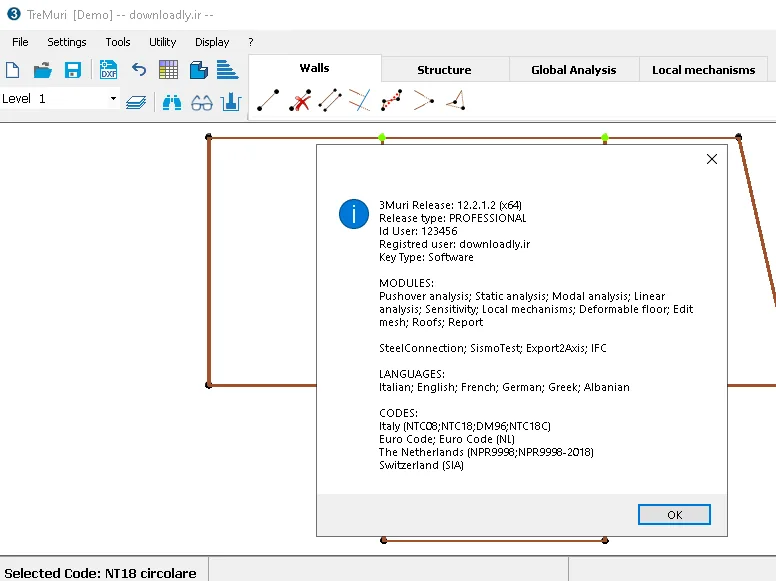Screen dimensions: 776x581
Task: Switch to the Global Analysis tab
Action: (x=574, y=70)
